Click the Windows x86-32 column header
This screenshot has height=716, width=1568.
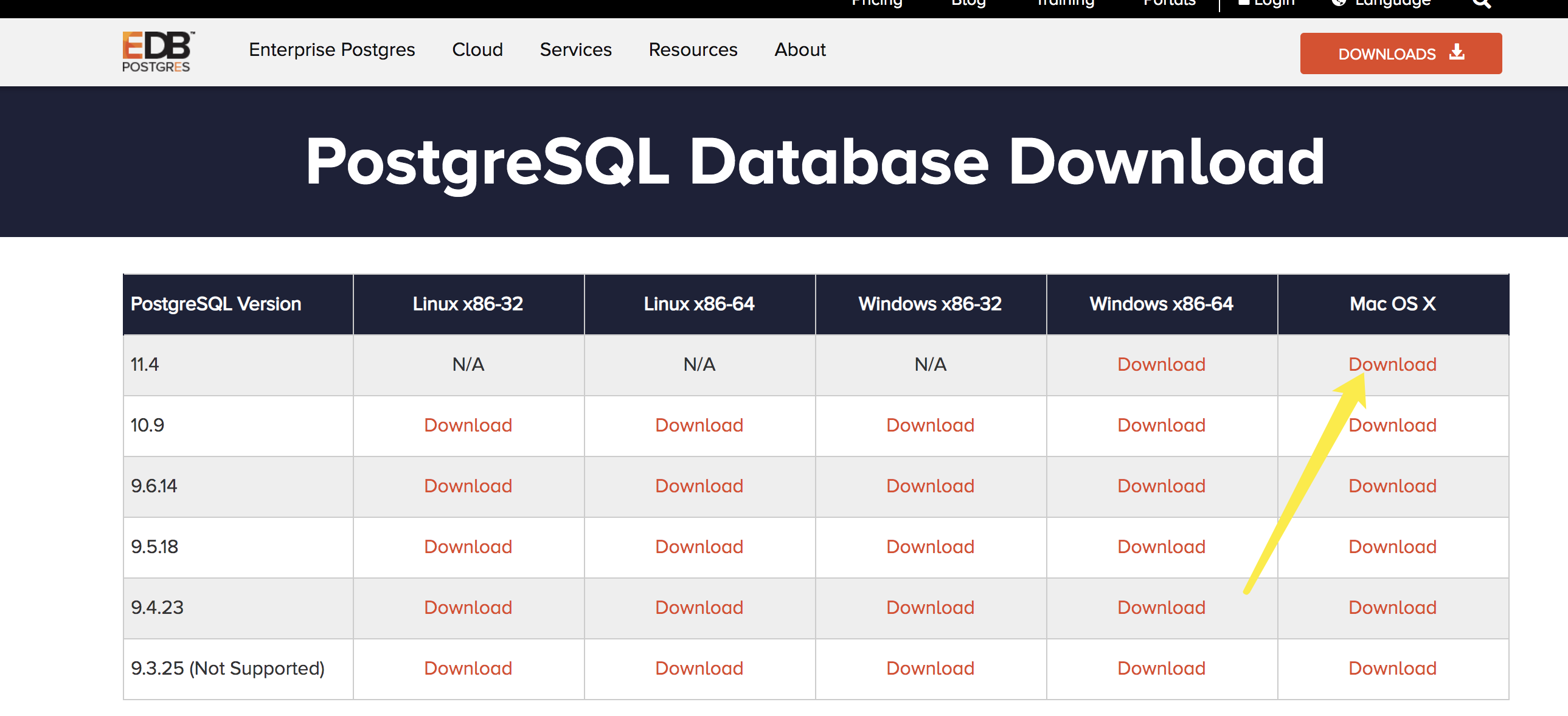931,304
